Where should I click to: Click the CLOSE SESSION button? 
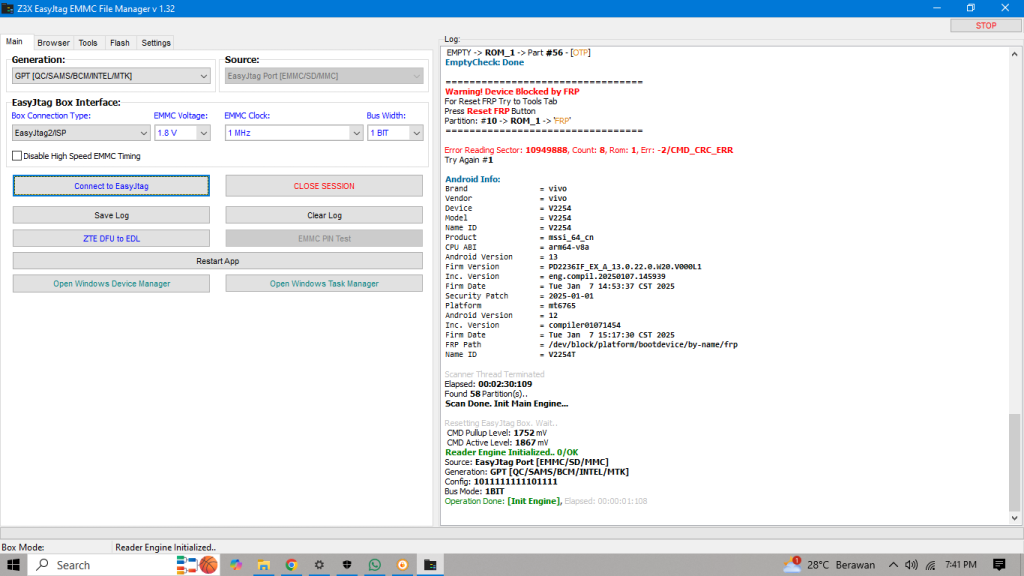click(324, 186)
